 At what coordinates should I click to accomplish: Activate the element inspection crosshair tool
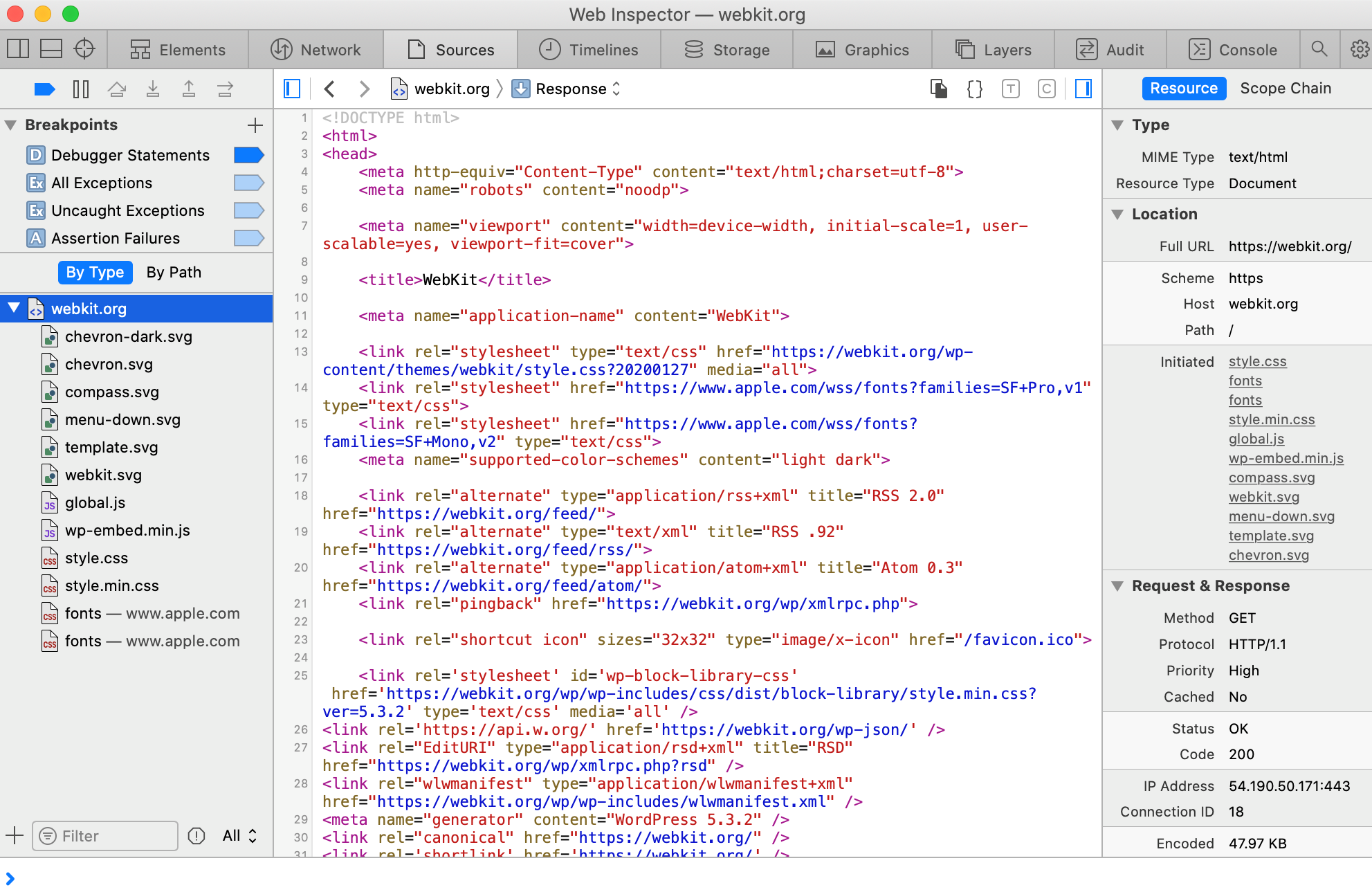tap(84, 49)
